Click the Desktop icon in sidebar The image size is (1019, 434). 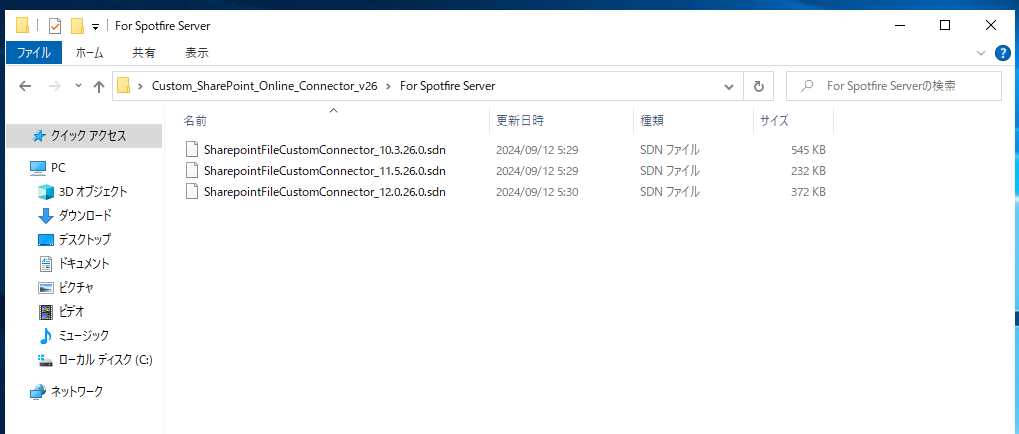tap(45, 240)
